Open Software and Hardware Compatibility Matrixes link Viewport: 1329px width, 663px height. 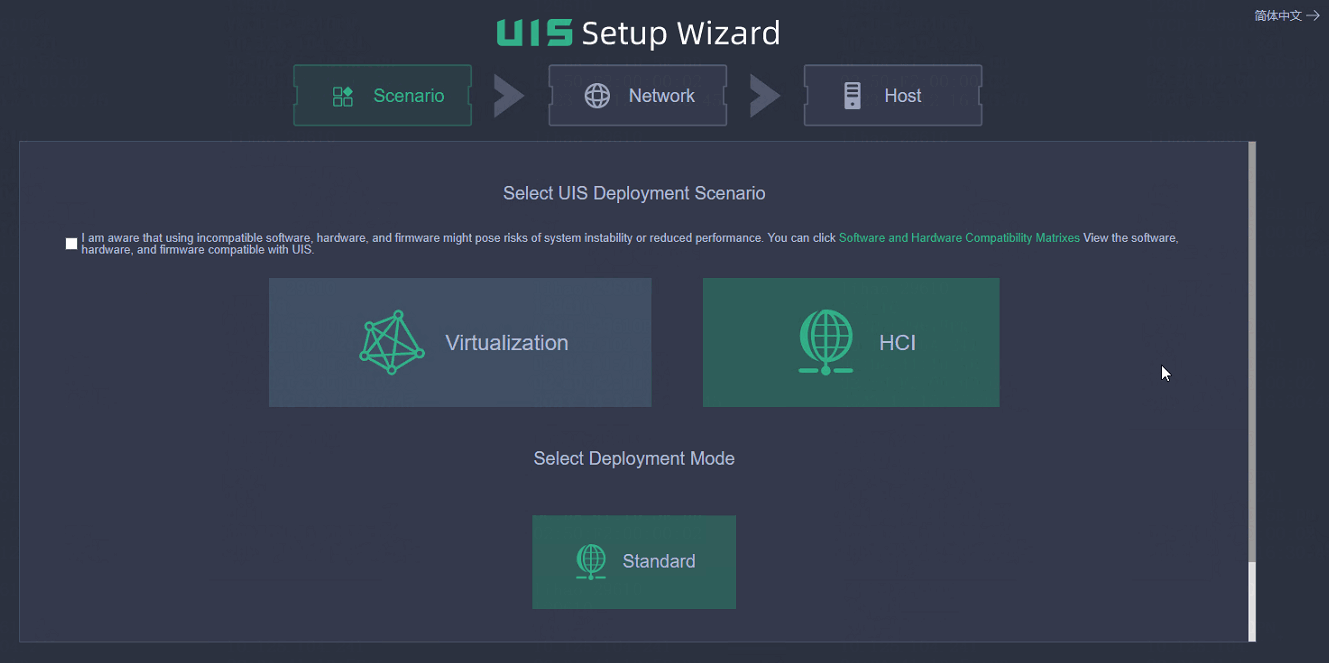(x=959, y=238)
